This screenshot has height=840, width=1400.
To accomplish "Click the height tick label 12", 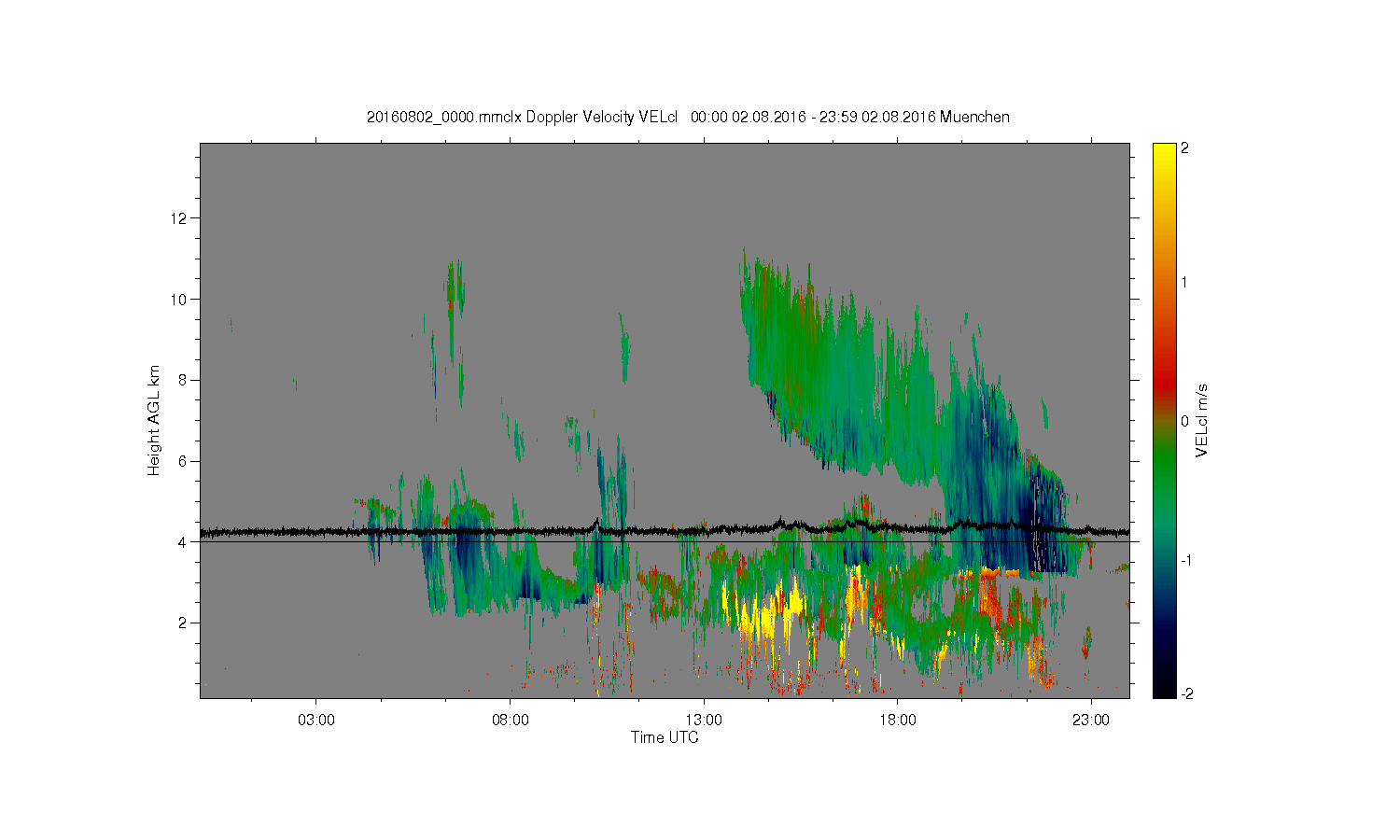I will [180, 218].
